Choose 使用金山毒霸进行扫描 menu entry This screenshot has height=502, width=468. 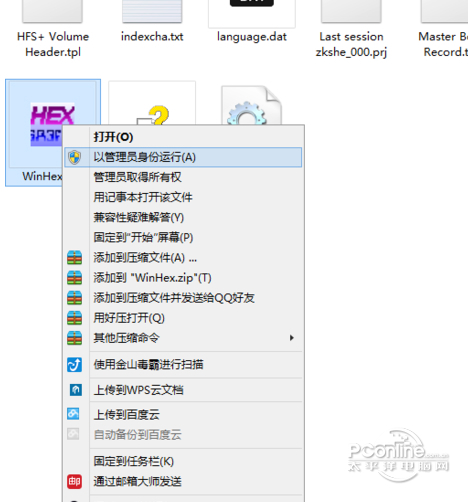[x=183, y=365]
